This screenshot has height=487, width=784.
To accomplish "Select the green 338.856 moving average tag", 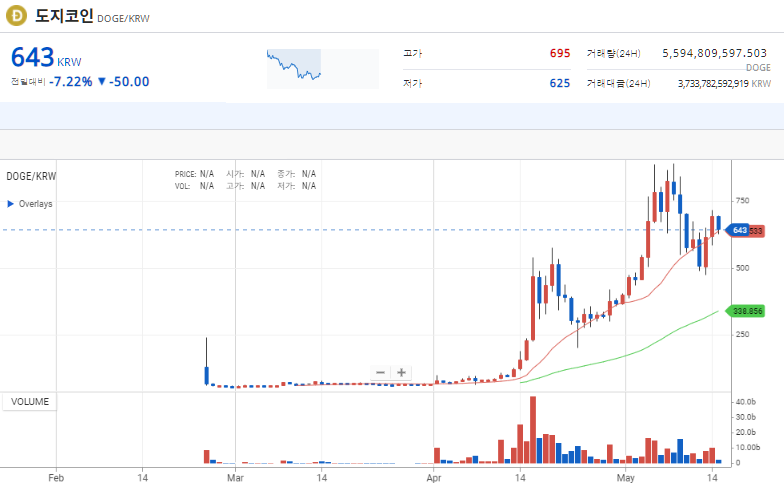I will (x=746, y=312).
